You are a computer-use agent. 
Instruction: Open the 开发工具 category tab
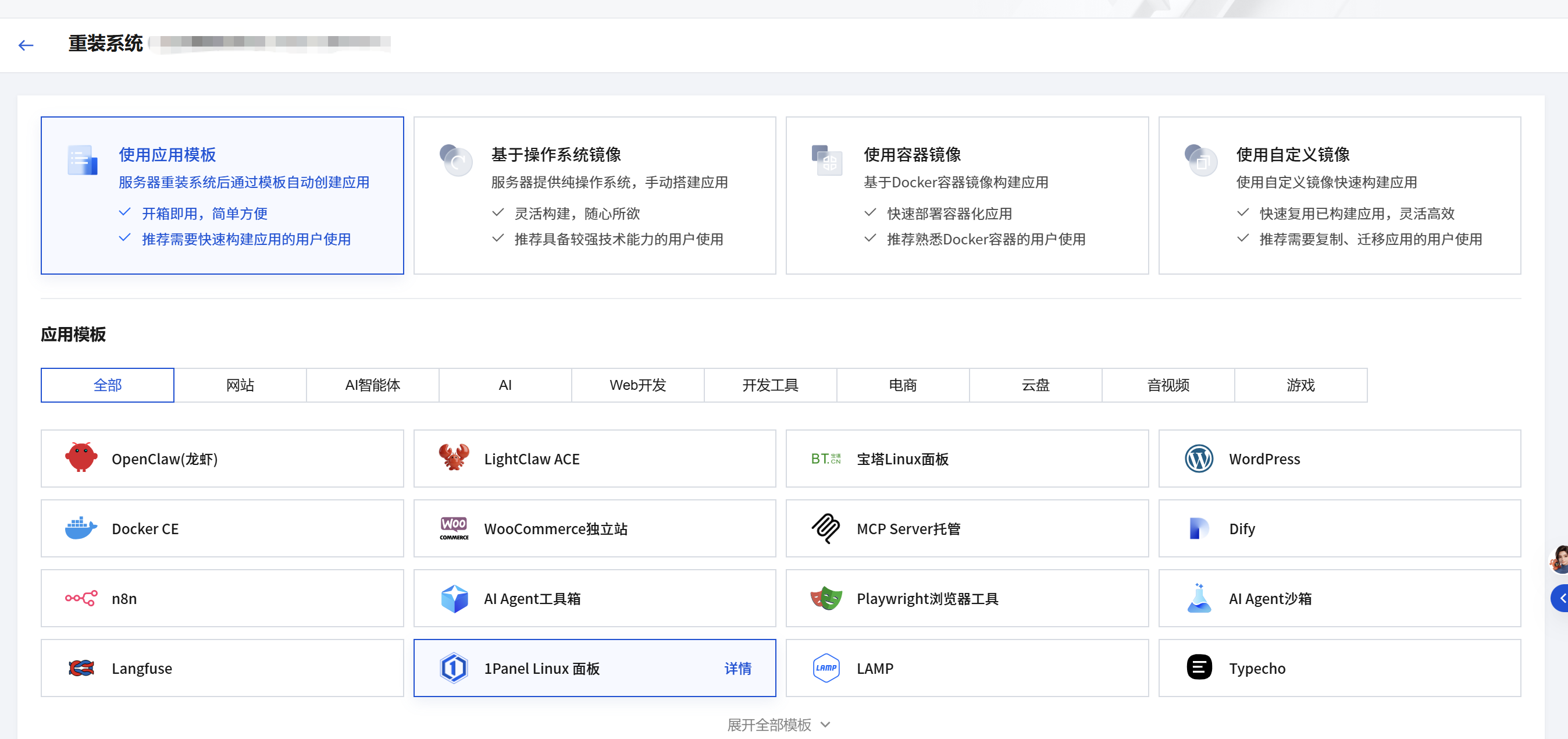[x=770, y=385]
